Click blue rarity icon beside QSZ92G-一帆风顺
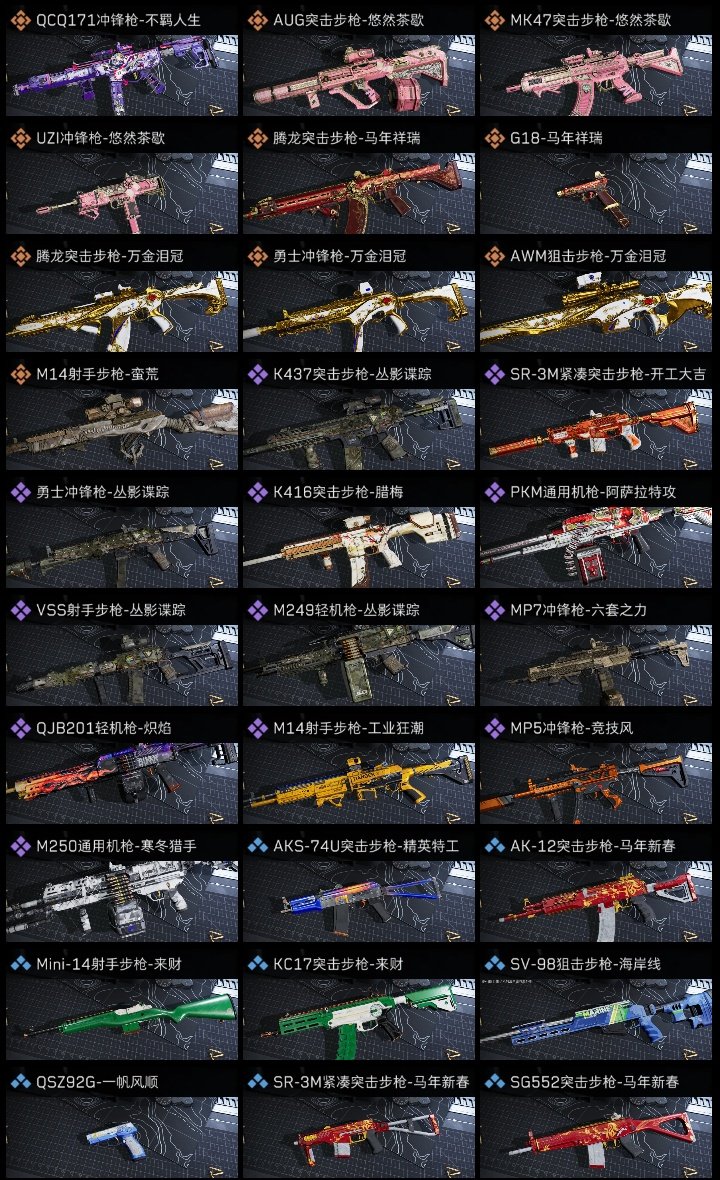The height and width of the screenshot is (1180, 720). (20, 1082)
